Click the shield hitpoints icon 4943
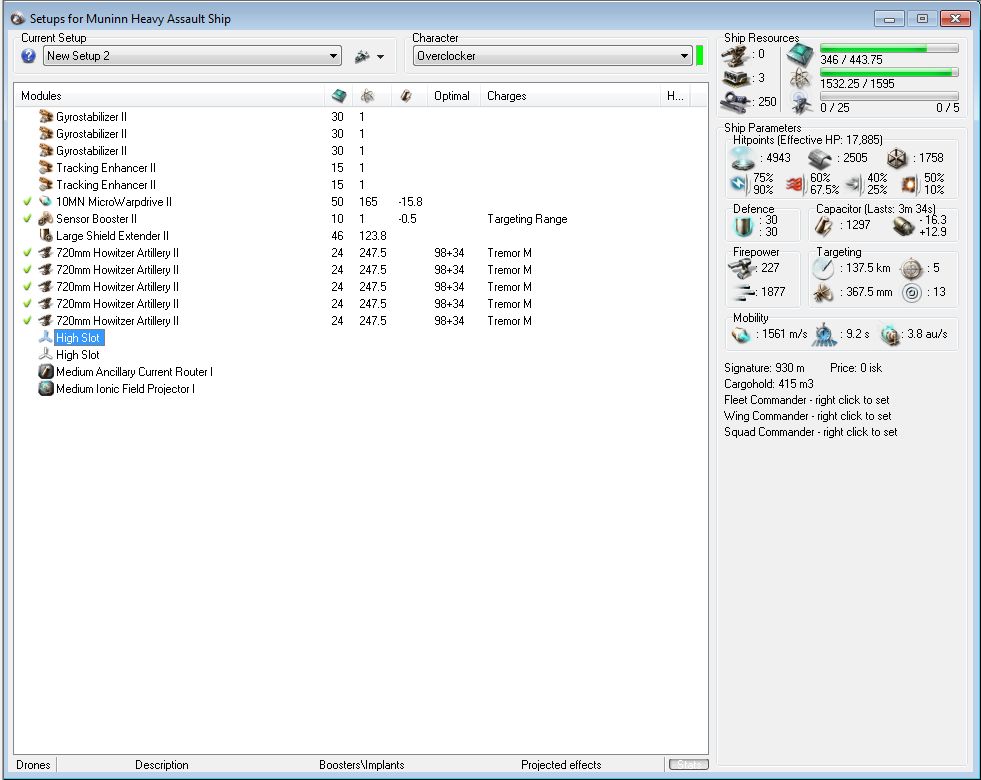The width and height of the screenshot is (981, 780). [743, 158]
